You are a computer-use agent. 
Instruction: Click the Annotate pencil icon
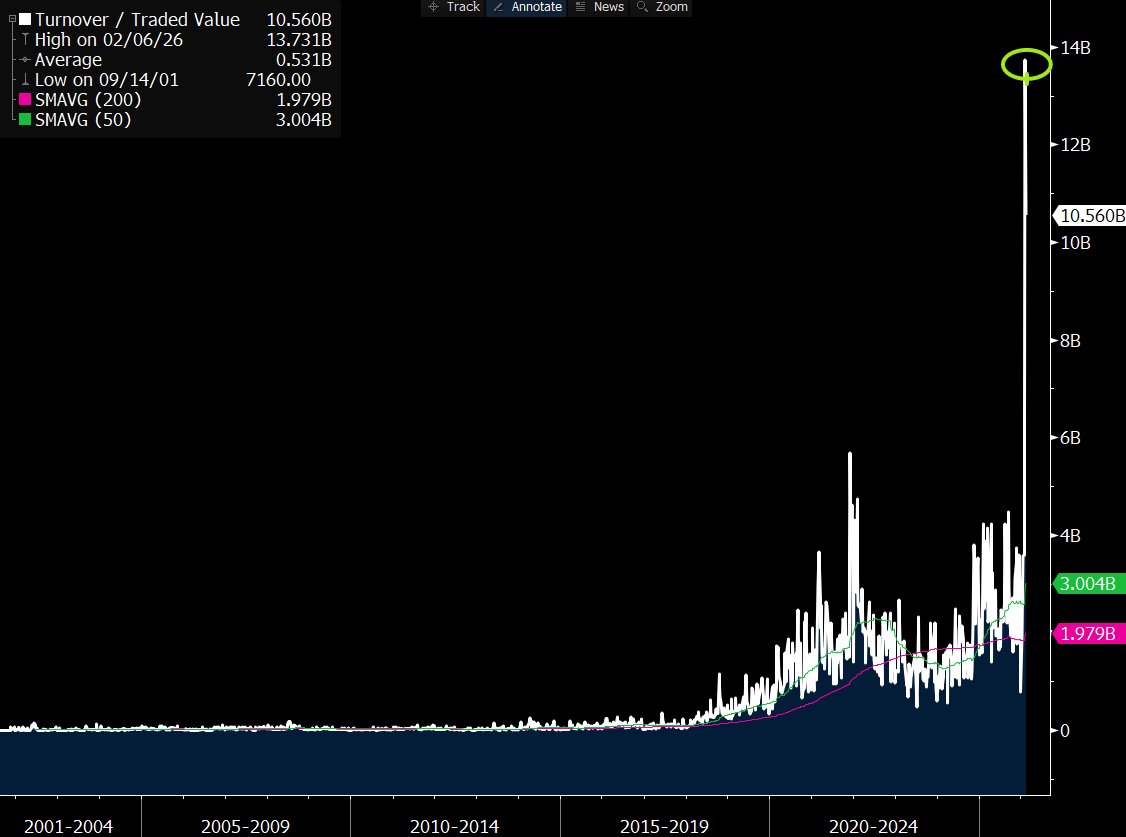[498, 6]
